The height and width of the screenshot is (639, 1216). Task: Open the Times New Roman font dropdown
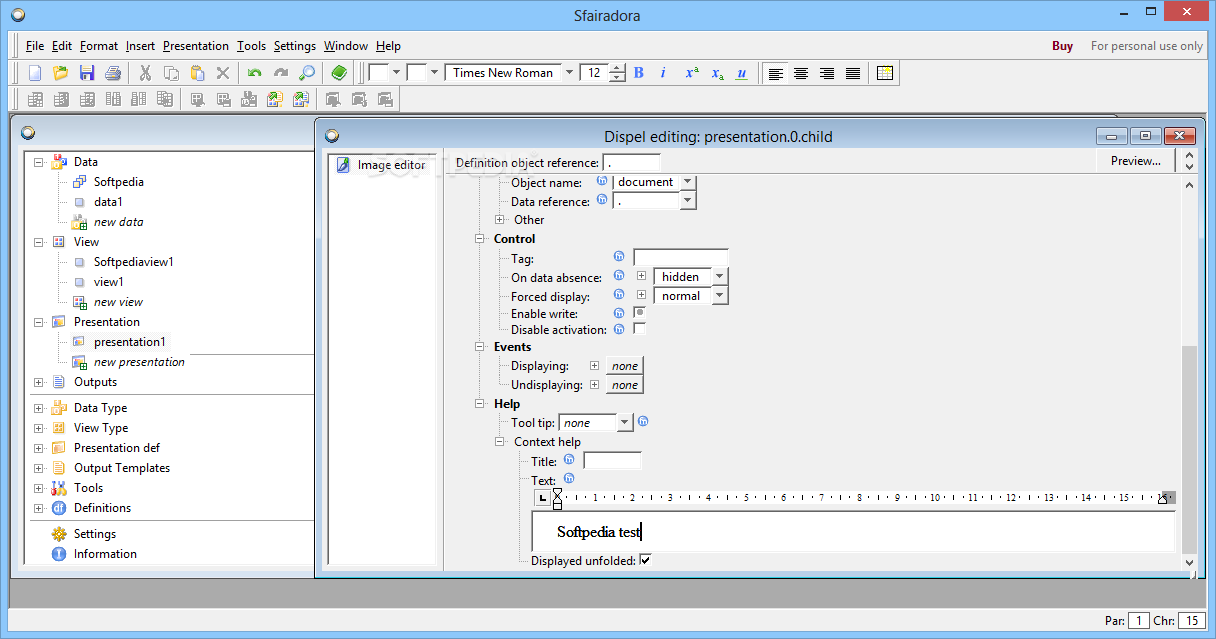[569, 73]
